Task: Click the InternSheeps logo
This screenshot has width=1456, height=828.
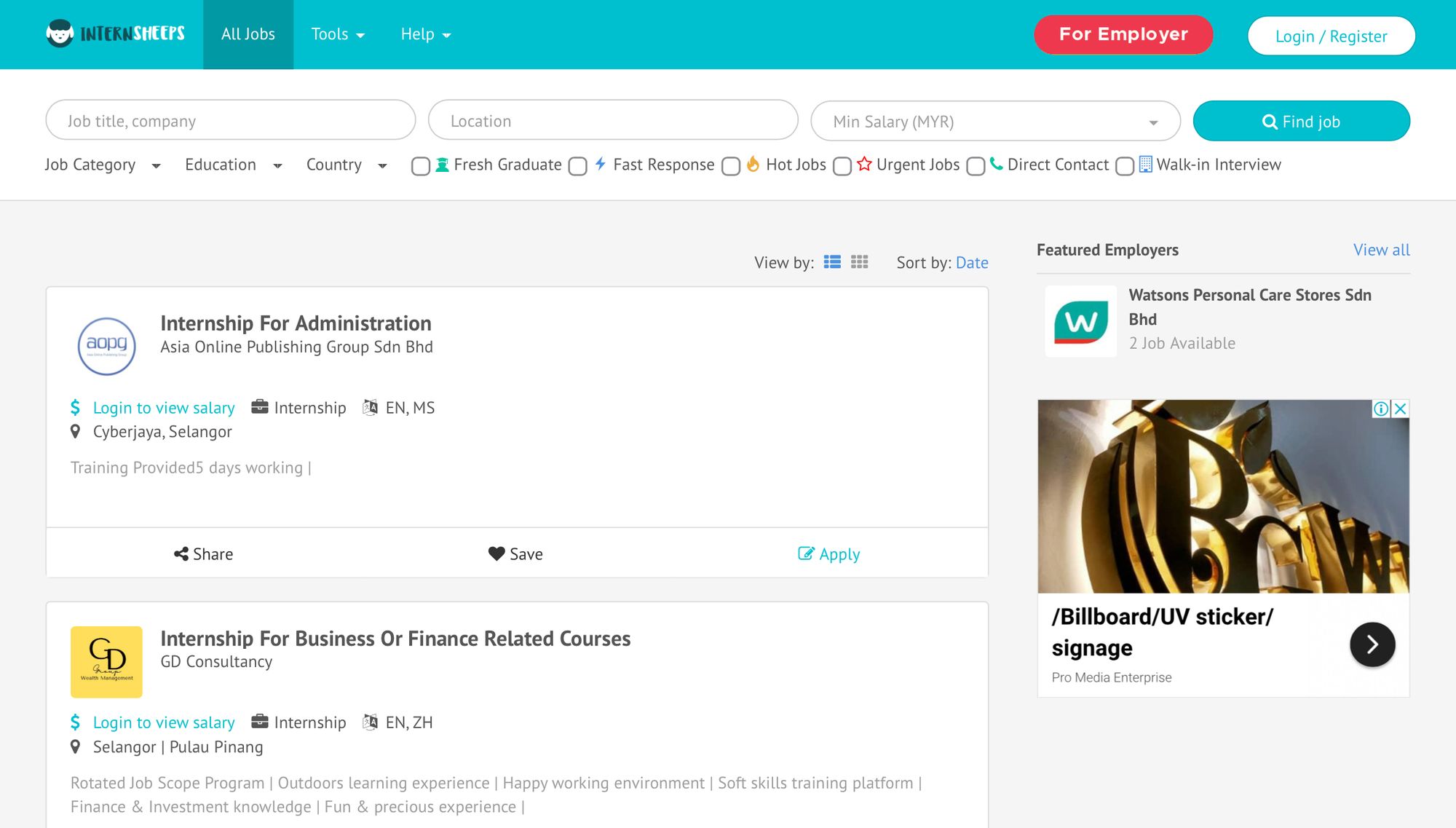Action: pyautogui.click(x=115, y=33)
